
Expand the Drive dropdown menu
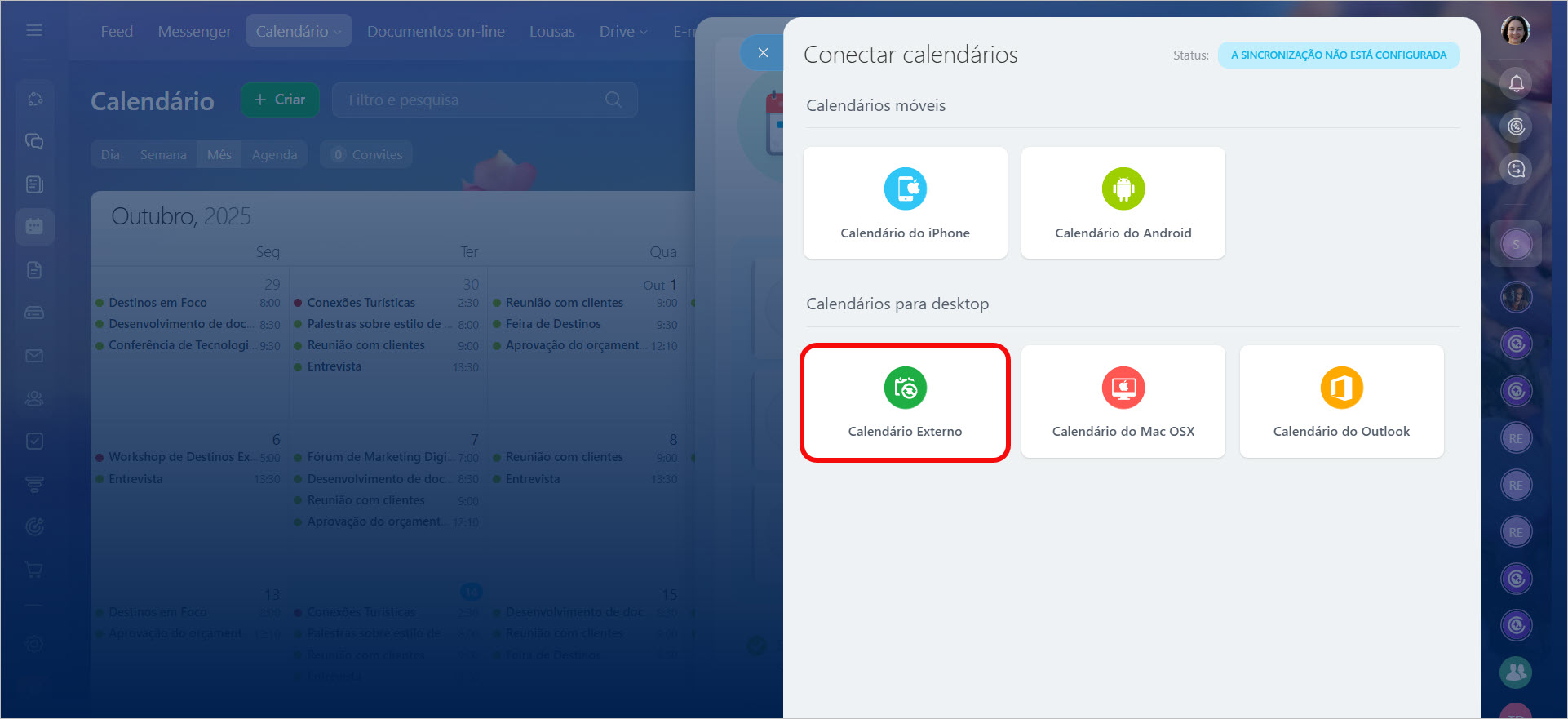coord(623,31)
